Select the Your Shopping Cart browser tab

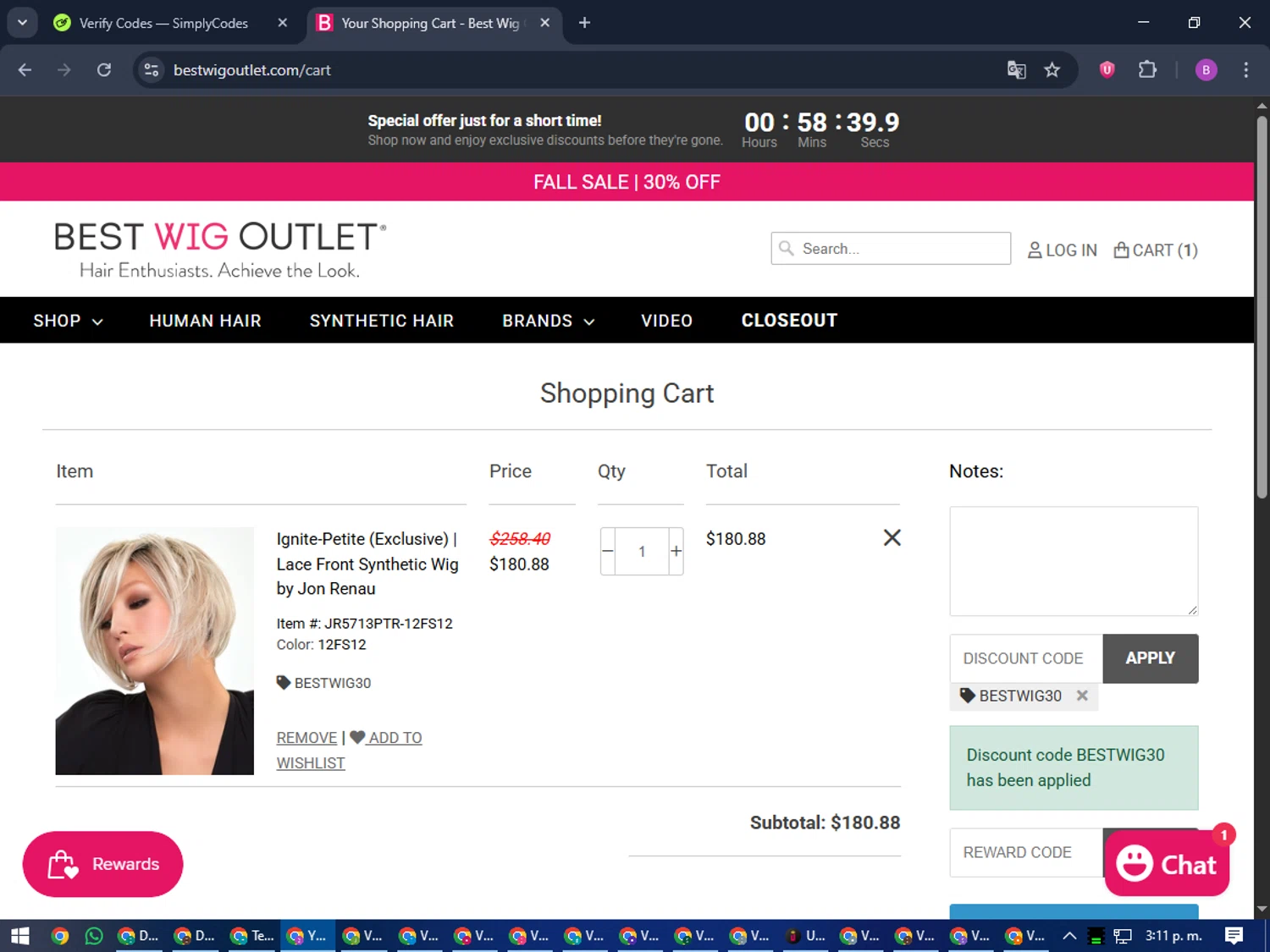pos(430,23)
